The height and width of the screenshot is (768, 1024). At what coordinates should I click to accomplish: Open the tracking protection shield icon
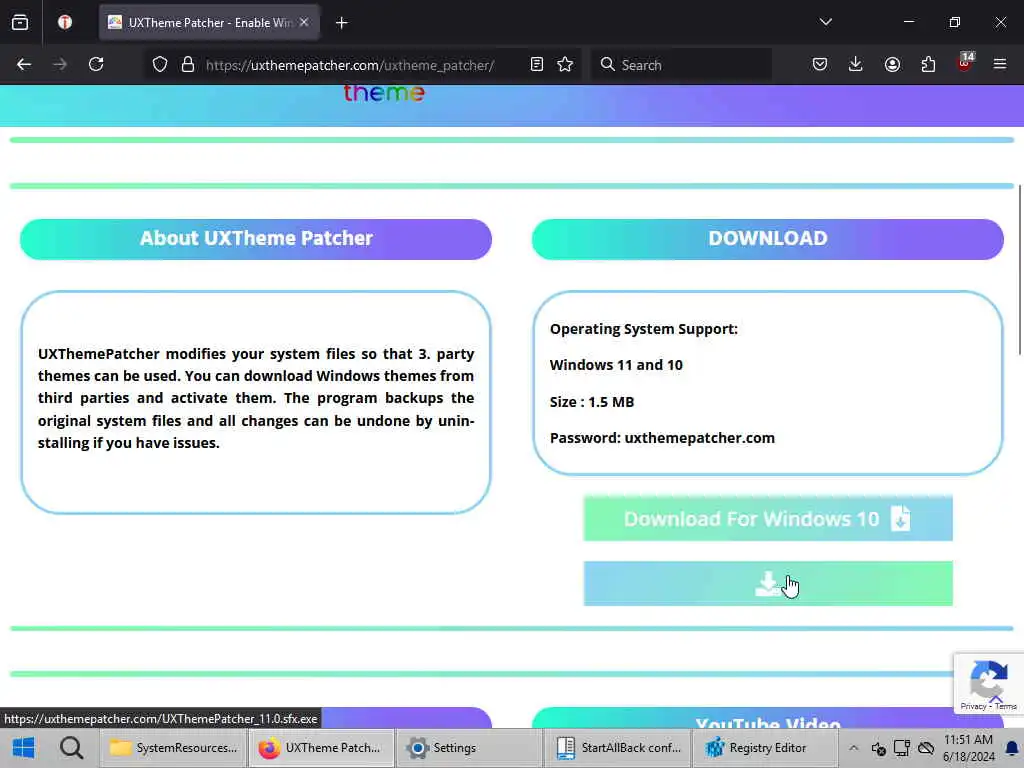click(x=160, y=65)
